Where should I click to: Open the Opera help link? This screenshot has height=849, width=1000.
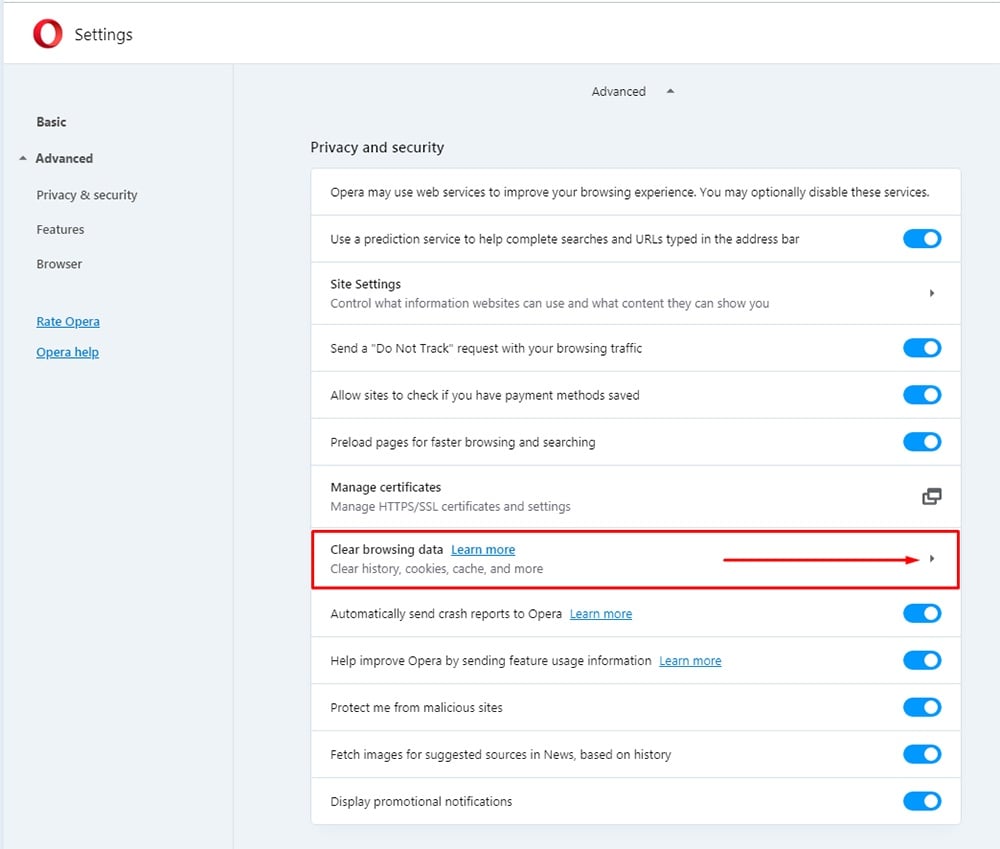pyautogui.click(x=67, y=352)
